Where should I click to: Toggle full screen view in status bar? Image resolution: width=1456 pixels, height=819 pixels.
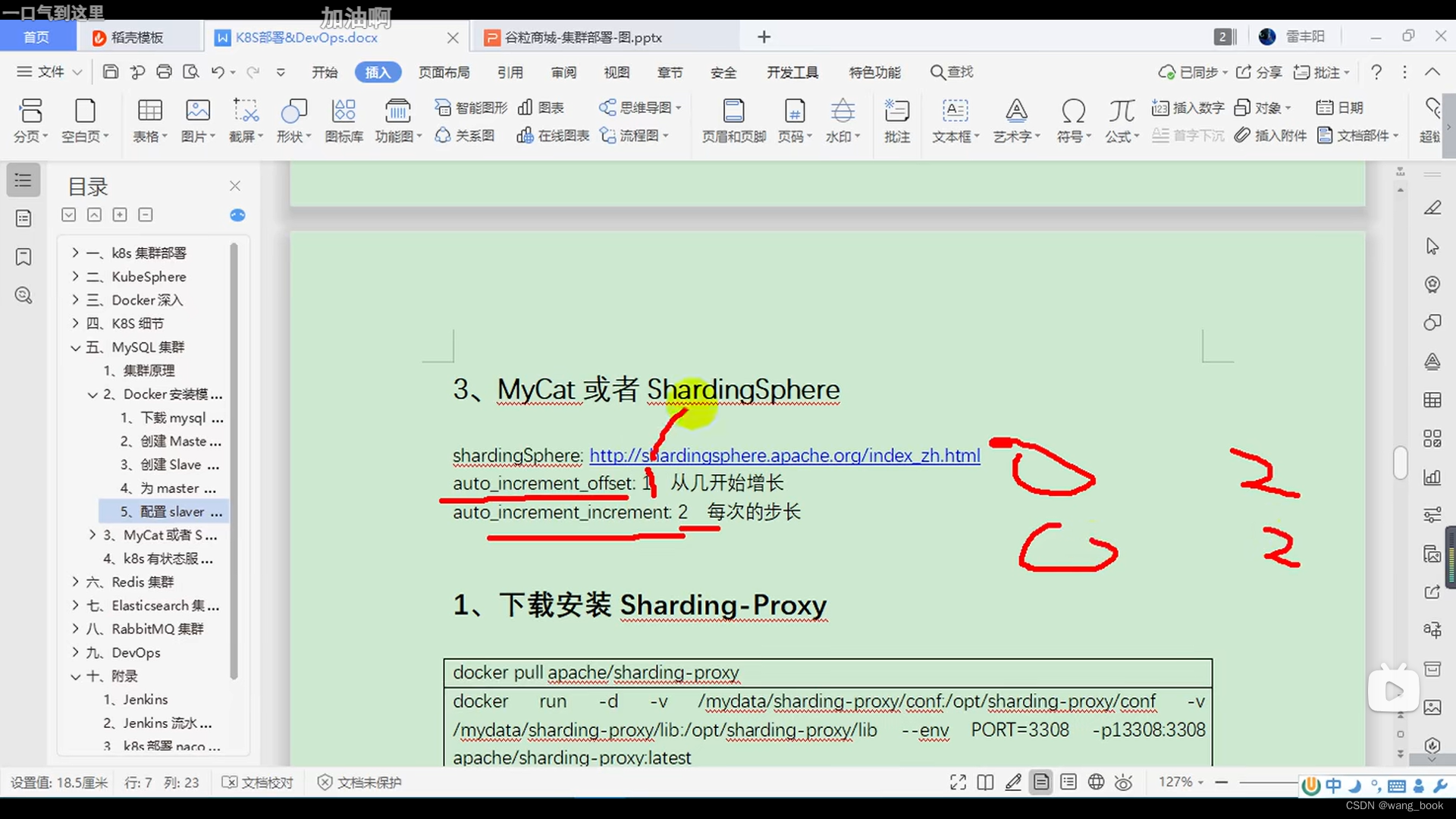[x=958, y=783]
